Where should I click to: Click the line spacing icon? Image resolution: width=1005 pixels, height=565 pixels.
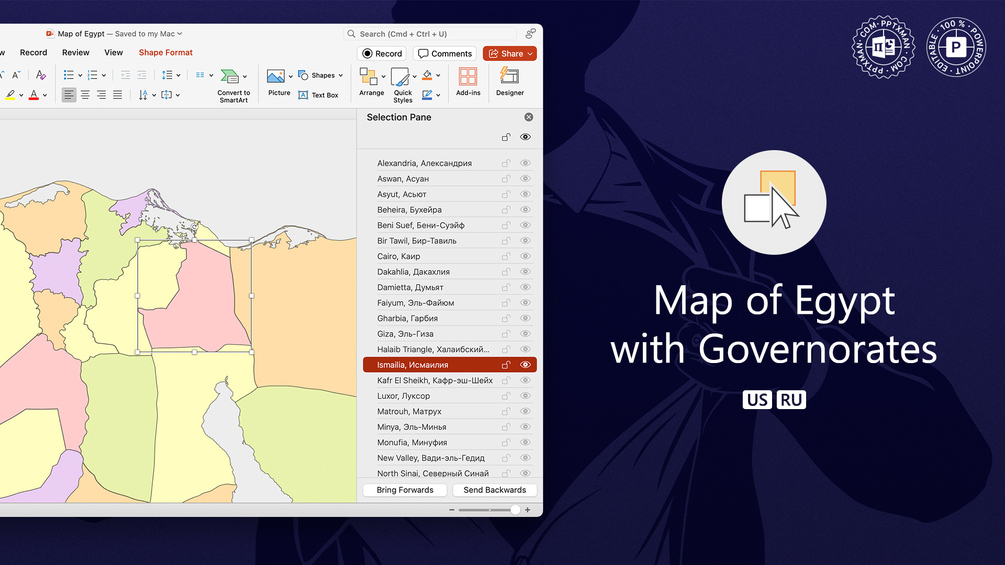tap(167, 75)
